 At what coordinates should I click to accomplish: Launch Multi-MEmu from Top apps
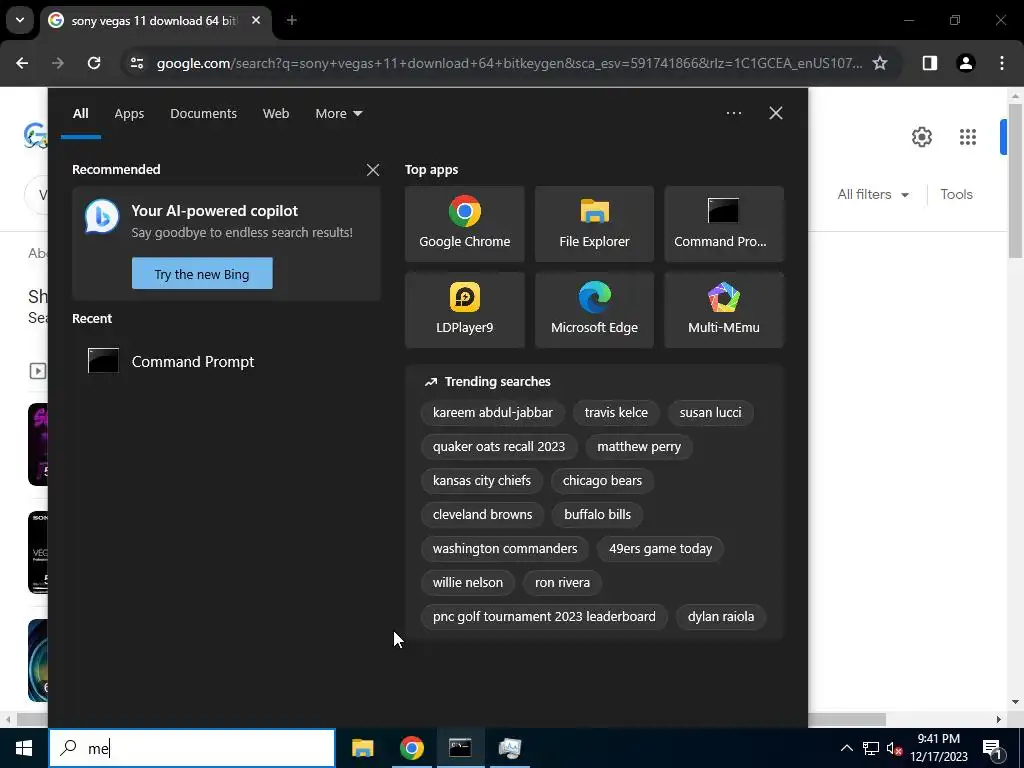[x=724, y=310]
